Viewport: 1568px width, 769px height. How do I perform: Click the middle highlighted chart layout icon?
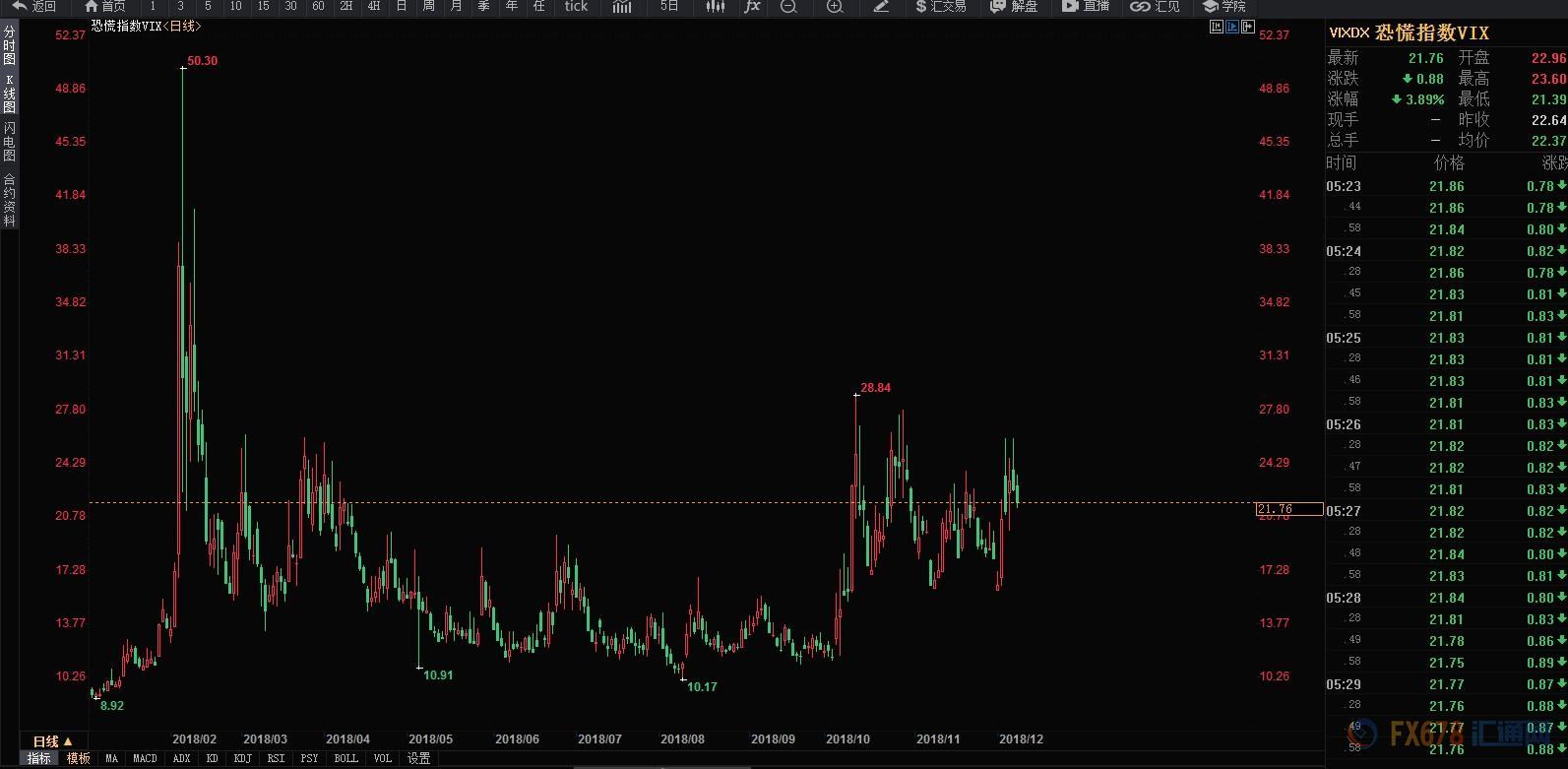[1232, 27]
